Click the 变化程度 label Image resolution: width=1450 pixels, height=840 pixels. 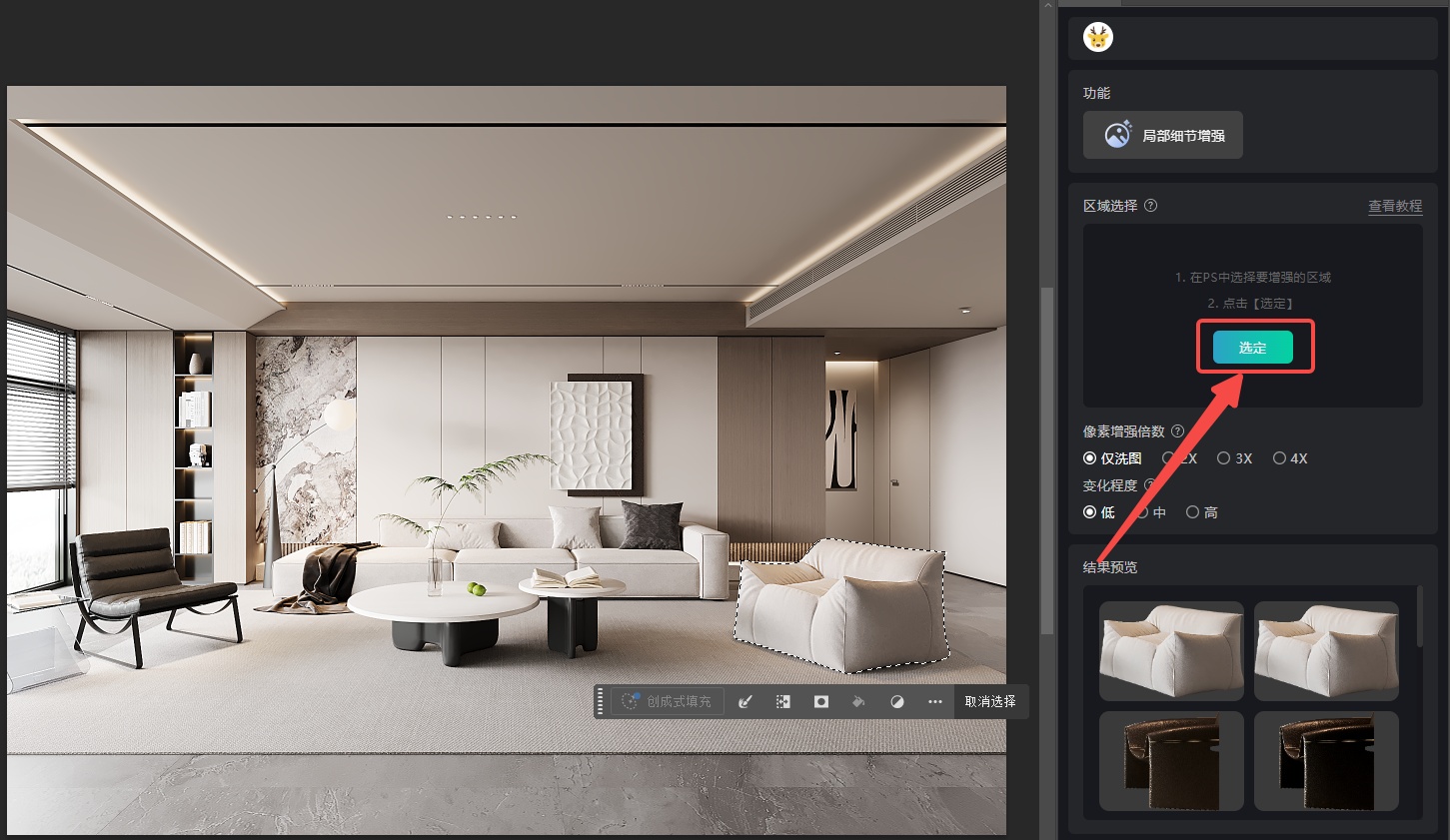(1110, 485)
